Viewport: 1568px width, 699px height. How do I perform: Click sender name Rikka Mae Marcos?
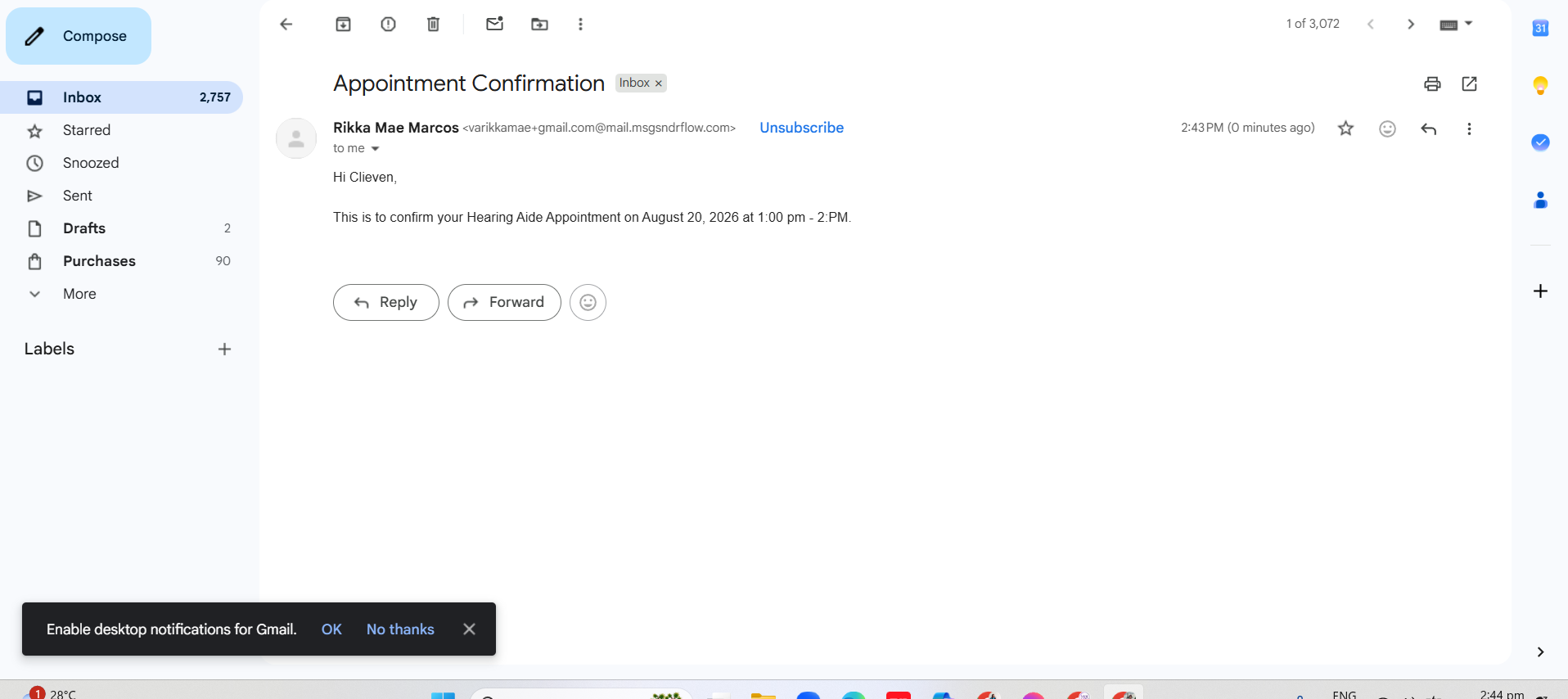coord(396,128)
